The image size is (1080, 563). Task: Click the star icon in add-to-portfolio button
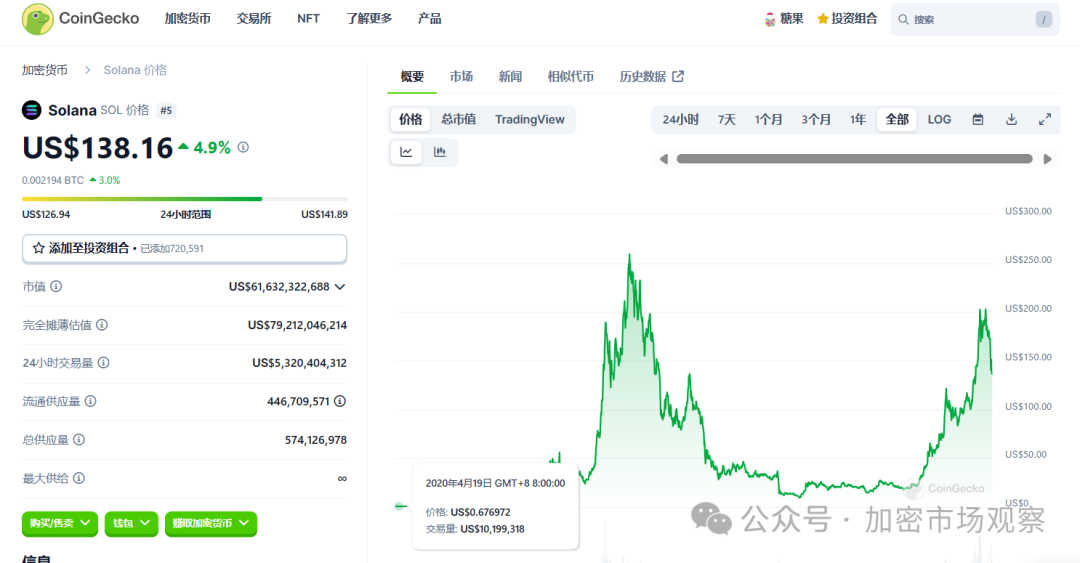39,248
